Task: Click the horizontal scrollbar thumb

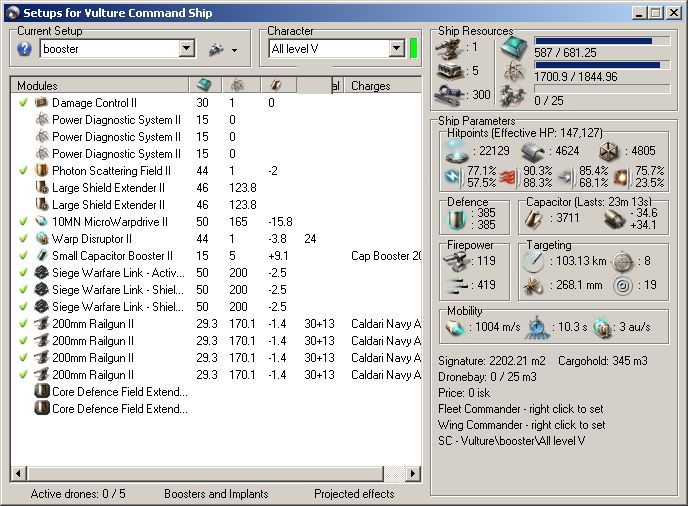Action: coord(205,473)
